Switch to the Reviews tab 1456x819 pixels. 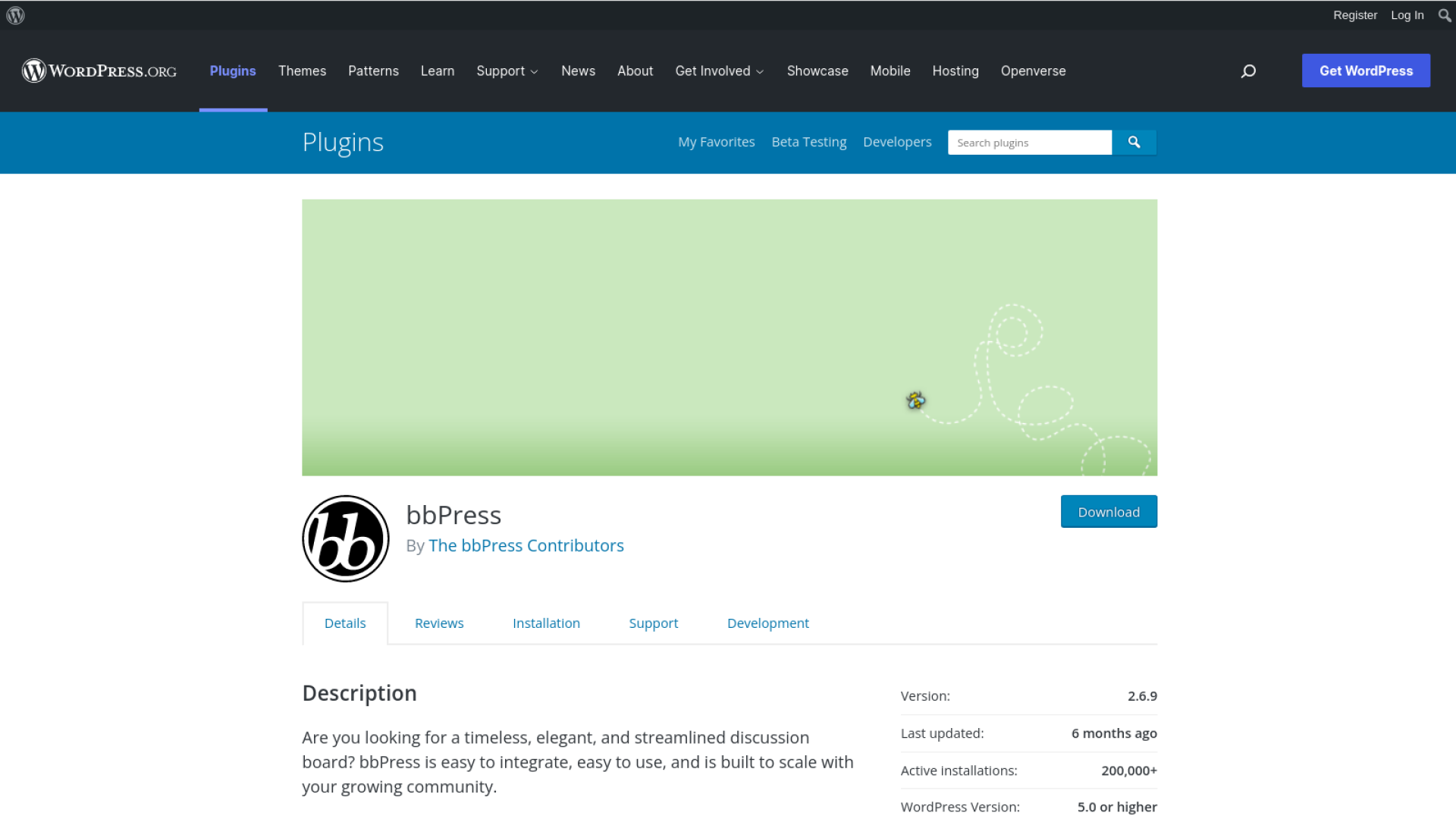point(439,623)
